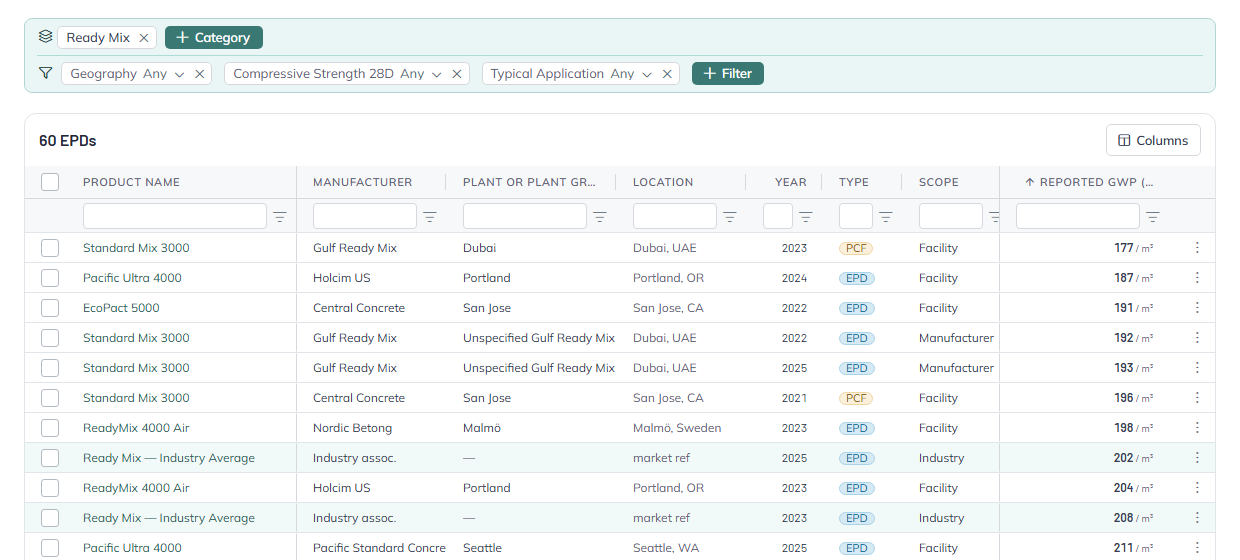1240x560 pixels.
Task: Sort by Location column header
Action: click(x=663, y=182)
